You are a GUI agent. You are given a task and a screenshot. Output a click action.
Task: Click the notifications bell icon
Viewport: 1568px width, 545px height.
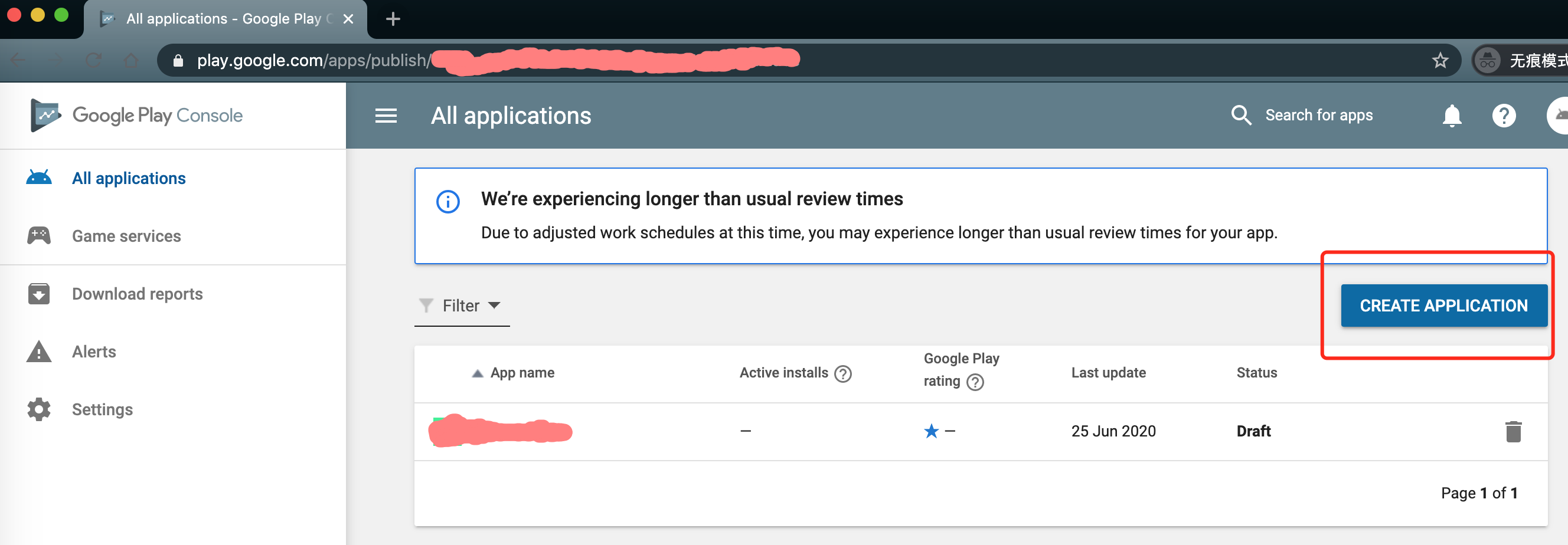pyautogui.click(x=1452, y=115)
